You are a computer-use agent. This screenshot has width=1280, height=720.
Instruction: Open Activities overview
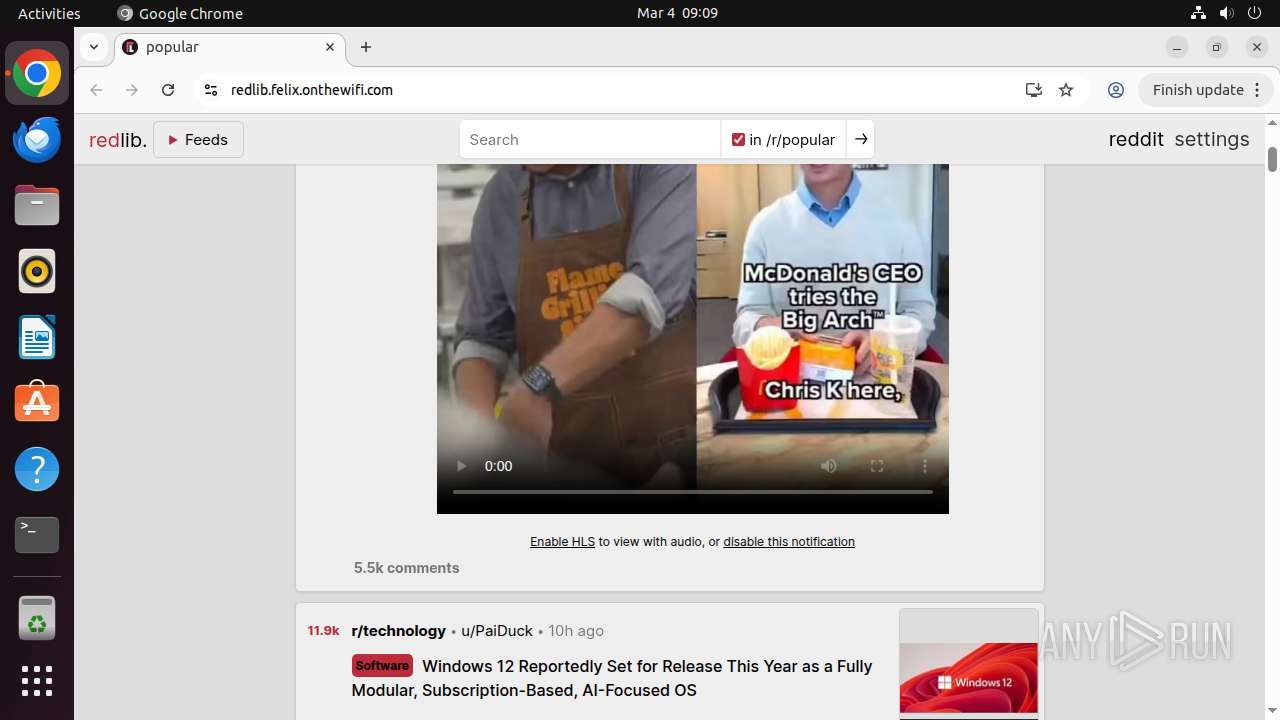49,13
